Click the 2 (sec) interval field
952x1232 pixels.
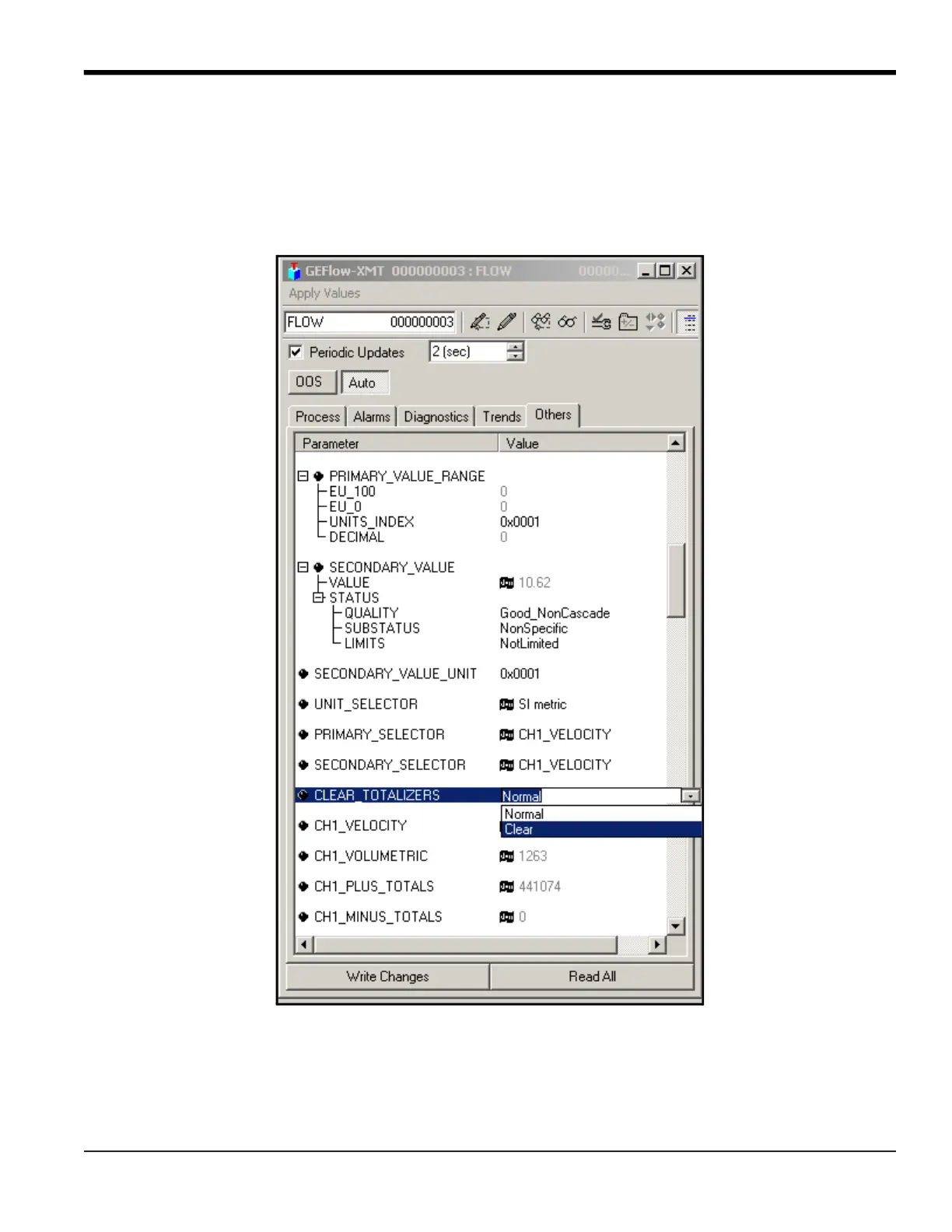coord(469,352)
